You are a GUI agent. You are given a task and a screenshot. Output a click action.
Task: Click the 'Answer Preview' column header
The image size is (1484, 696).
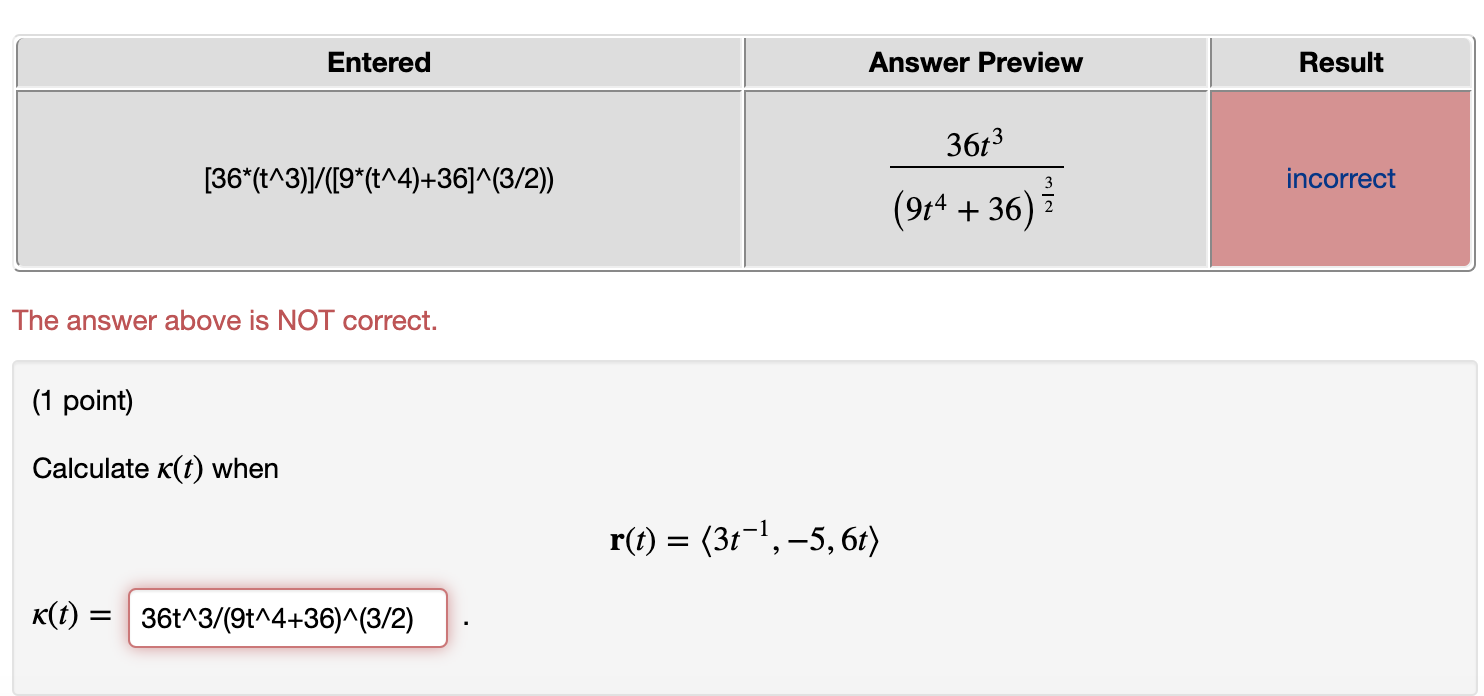click(x=975, y=62)
